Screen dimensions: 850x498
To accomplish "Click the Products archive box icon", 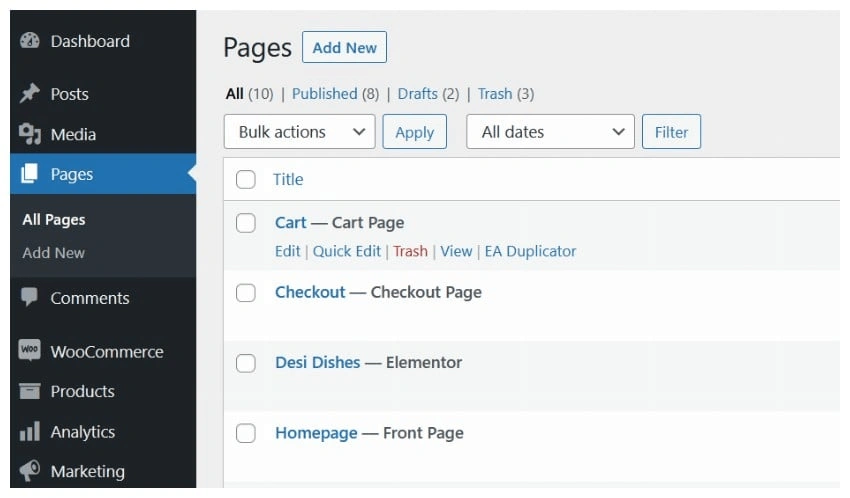I will point(30,391).
